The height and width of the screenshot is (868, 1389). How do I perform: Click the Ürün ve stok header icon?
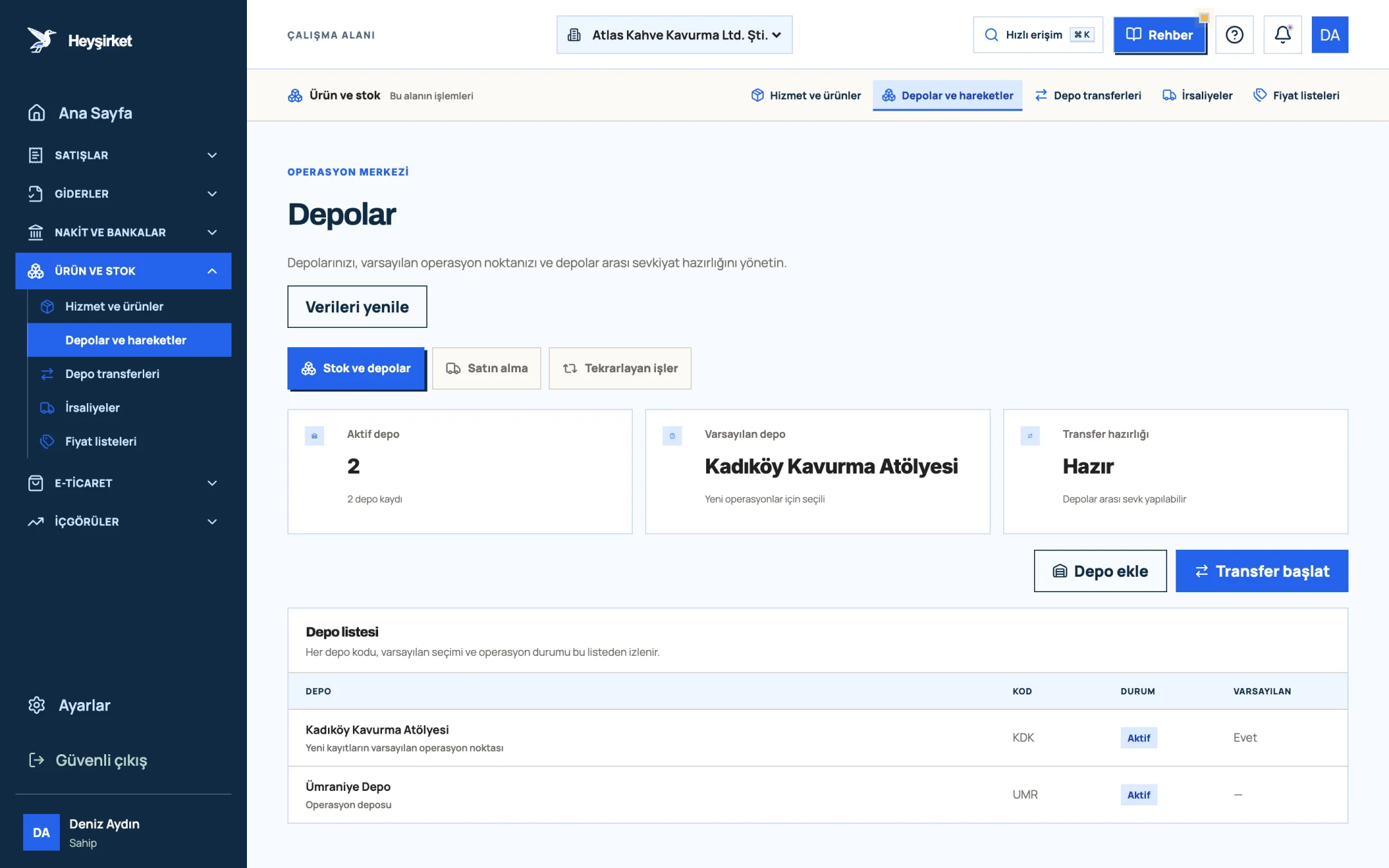(295, 96)
